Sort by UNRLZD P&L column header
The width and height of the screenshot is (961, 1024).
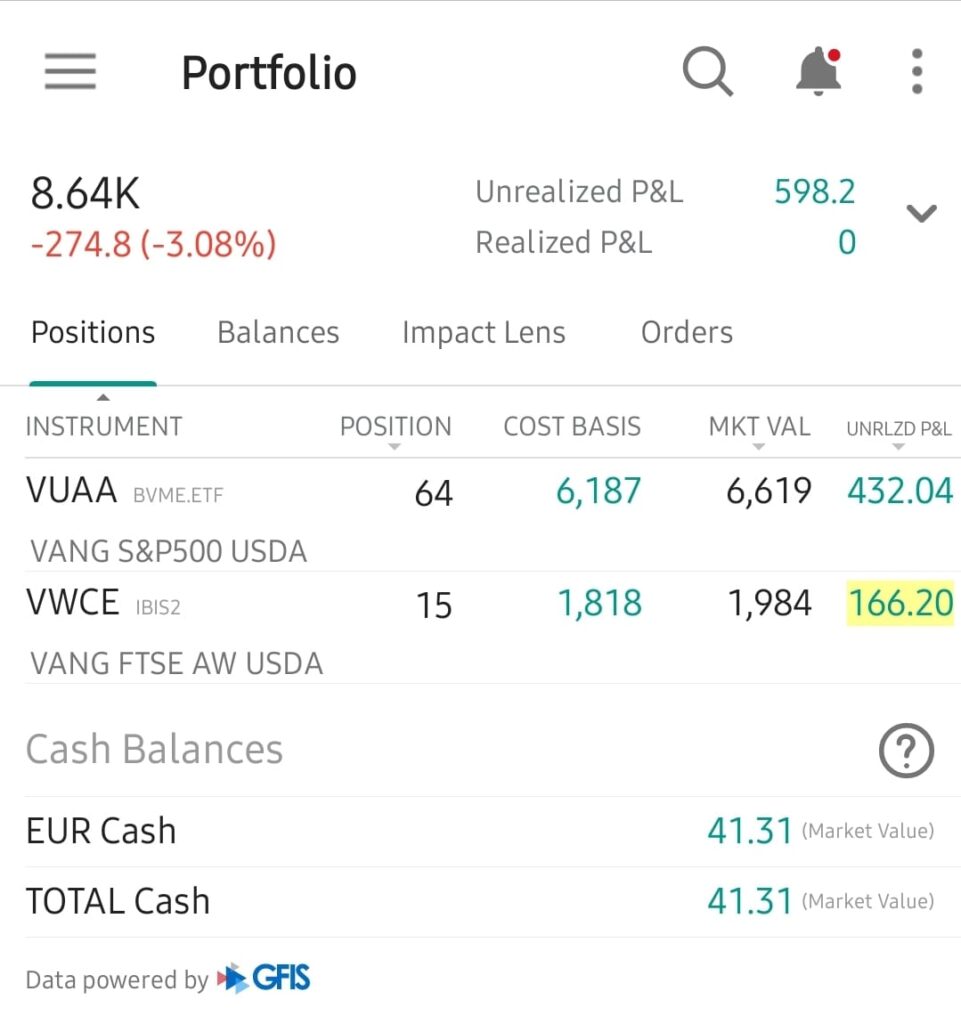click(898, 430)
